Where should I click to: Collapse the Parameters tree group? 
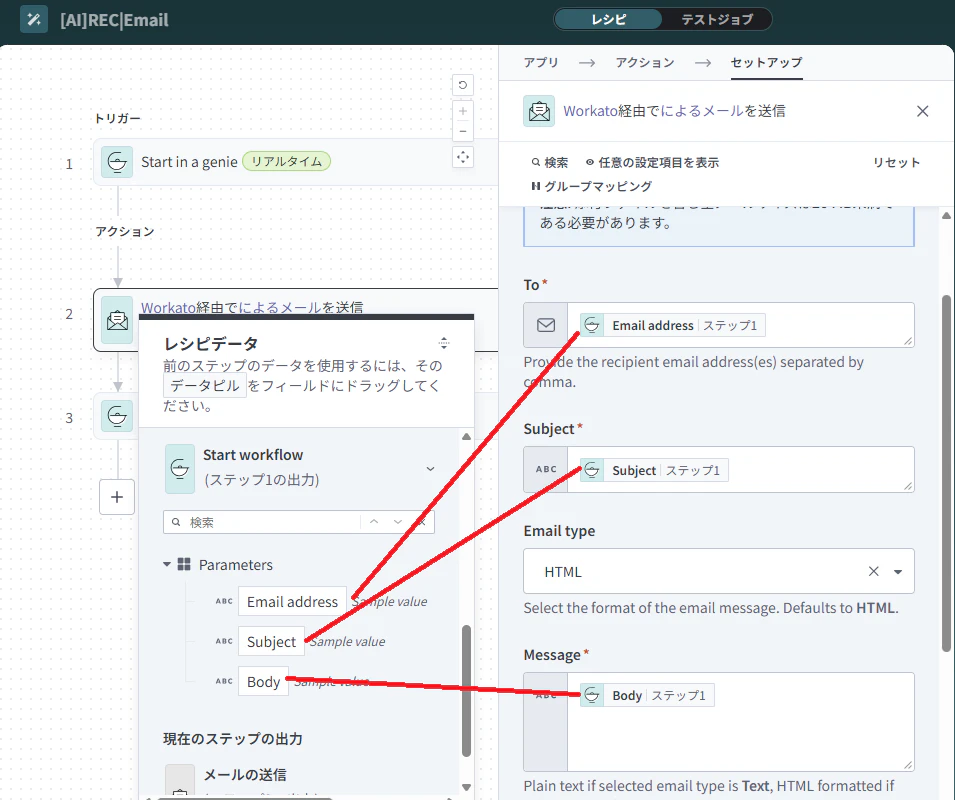[167, 564]
